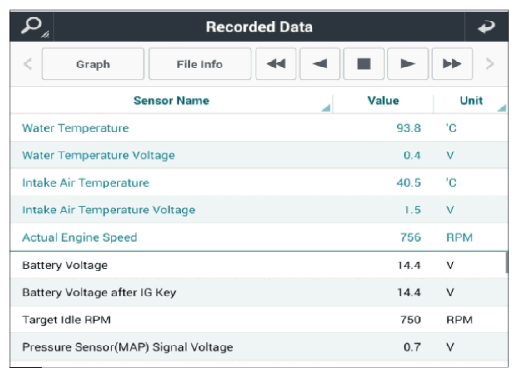The image size is (518, 377).
Task: Click the 0.7 MAP voltage value
Action: point(412,347)
